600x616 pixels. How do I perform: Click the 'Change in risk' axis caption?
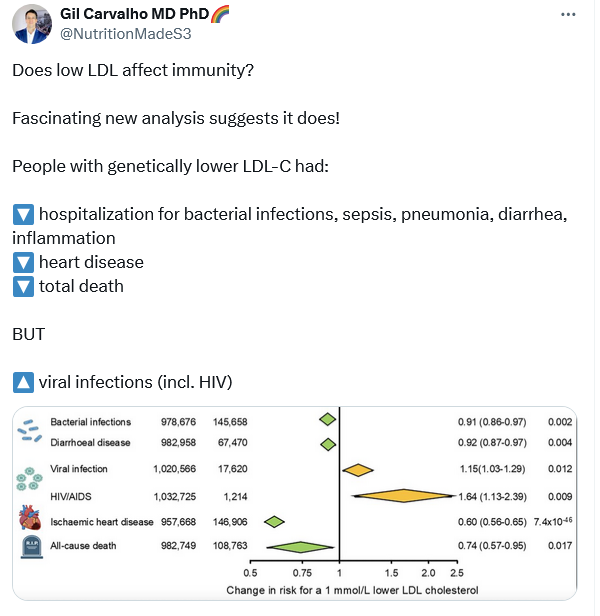click(x=352, y=590)
